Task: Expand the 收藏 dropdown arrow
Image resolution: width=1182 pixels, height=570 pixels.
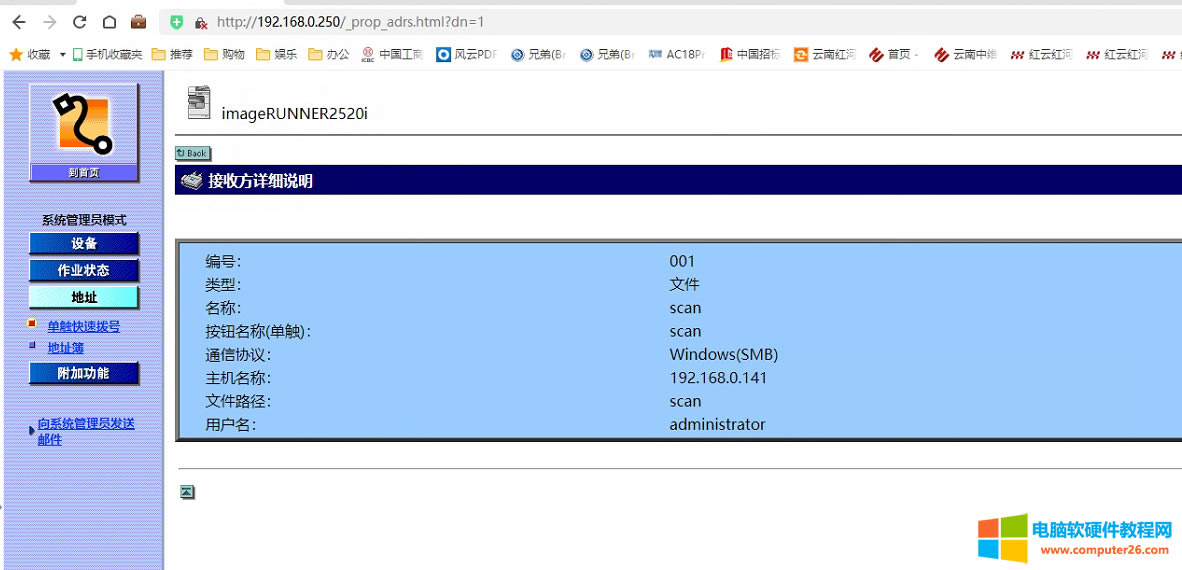Action: point(63,54)
